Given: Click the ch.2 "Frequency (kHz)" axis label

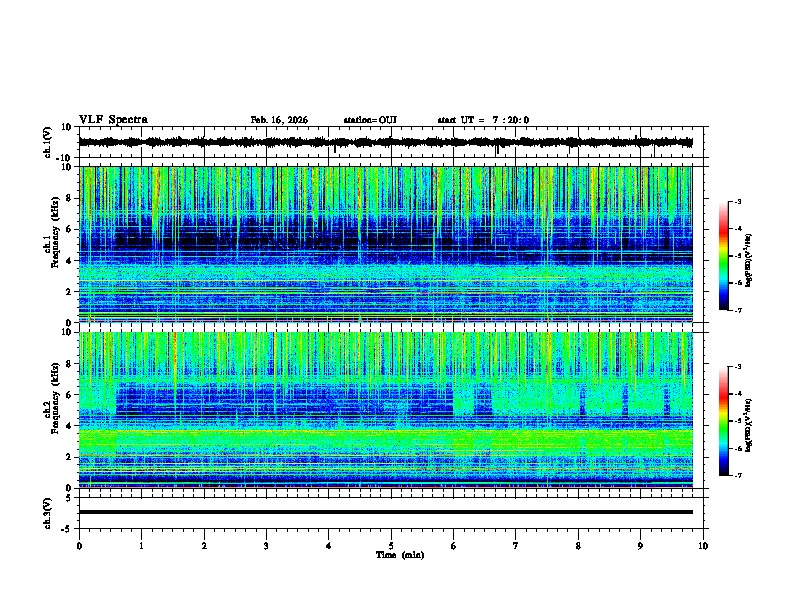Looking at the screenshot, I should tap(55, 398).
